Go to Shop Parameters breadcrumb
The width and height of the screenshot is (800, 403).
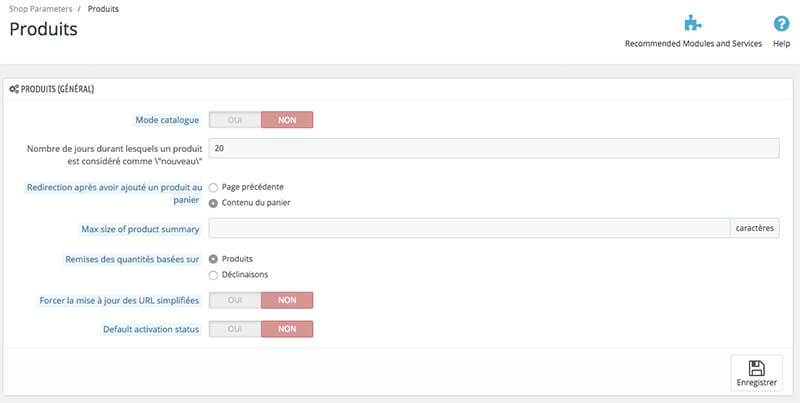click(39, 8)
